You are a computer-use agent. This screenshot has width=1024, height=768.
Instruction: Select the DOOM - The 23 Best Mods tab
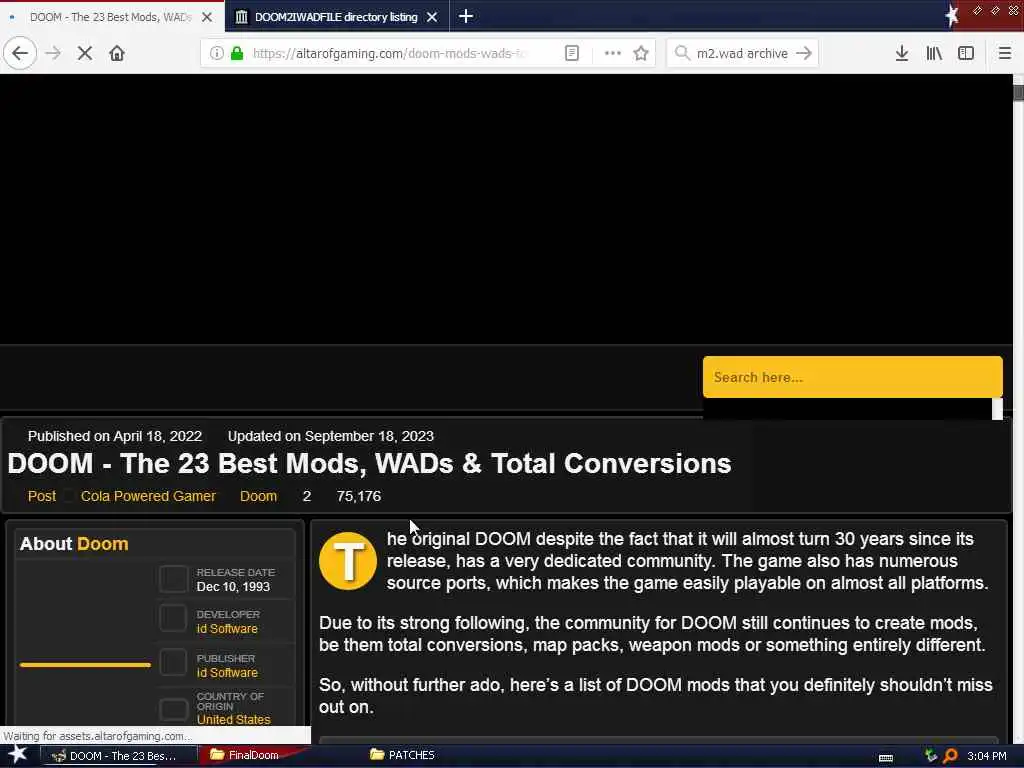110,17
